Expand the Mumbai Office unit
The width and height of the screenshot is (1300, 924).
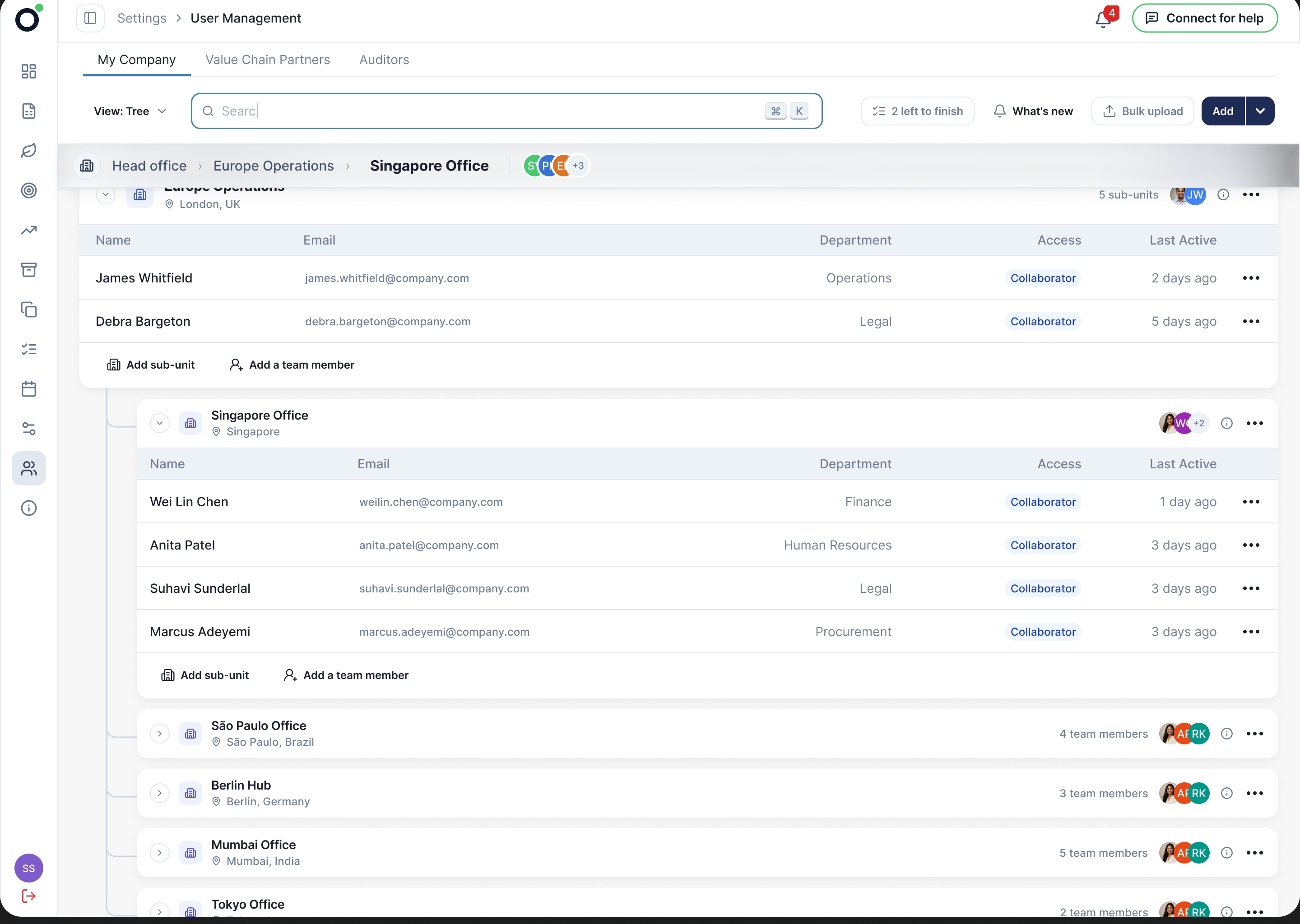click(x=160, y=853)
